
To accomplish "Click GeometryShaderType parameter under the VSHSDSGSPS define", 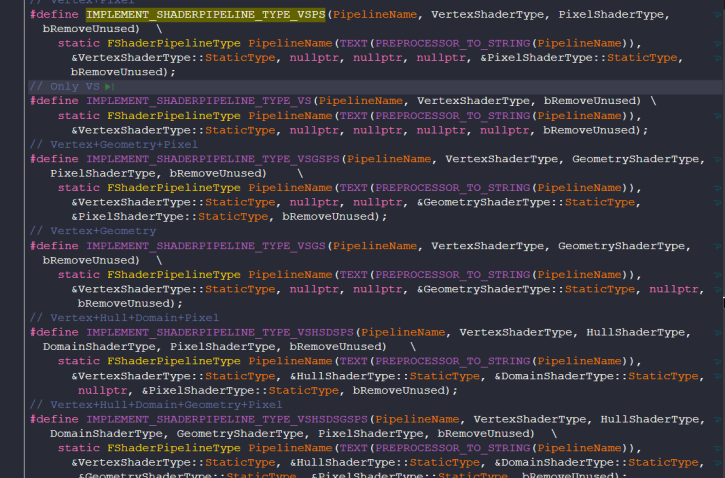I will 240,434.
